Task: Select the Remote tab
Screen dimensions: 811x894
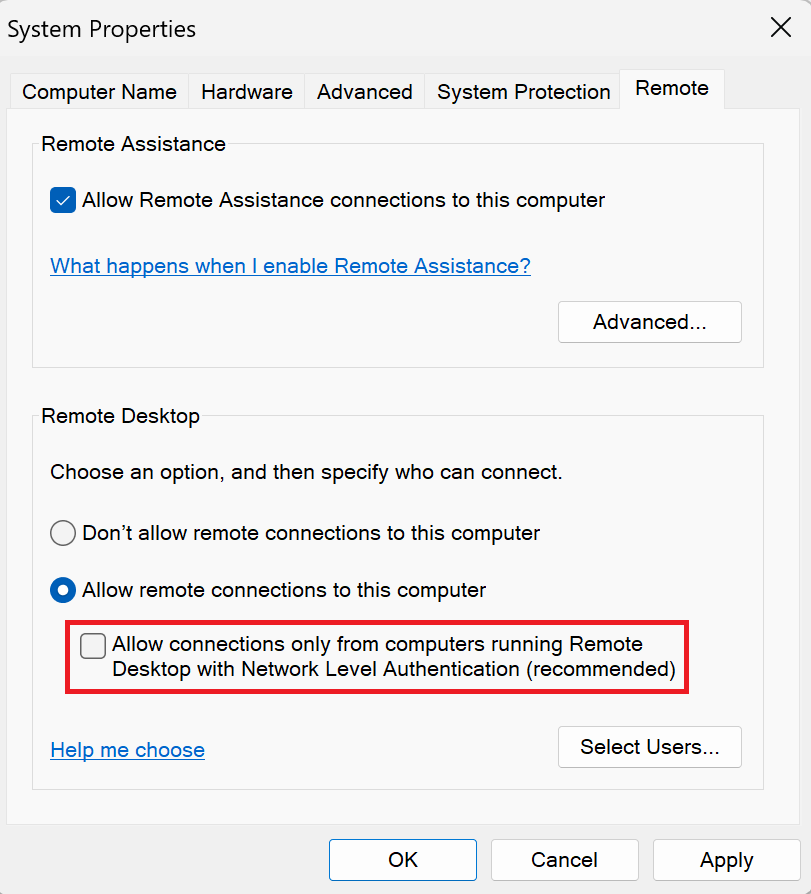Action: pyautogui.click(x=672, y=88)
